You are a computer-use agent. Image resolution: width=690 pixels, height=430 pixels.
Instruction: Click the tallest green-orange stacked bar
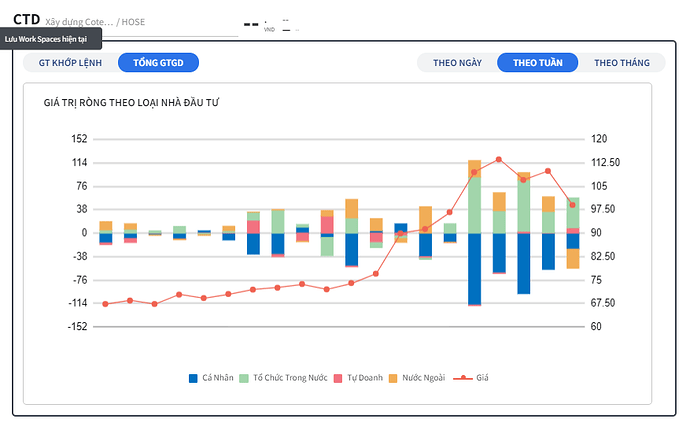[474, 196]
